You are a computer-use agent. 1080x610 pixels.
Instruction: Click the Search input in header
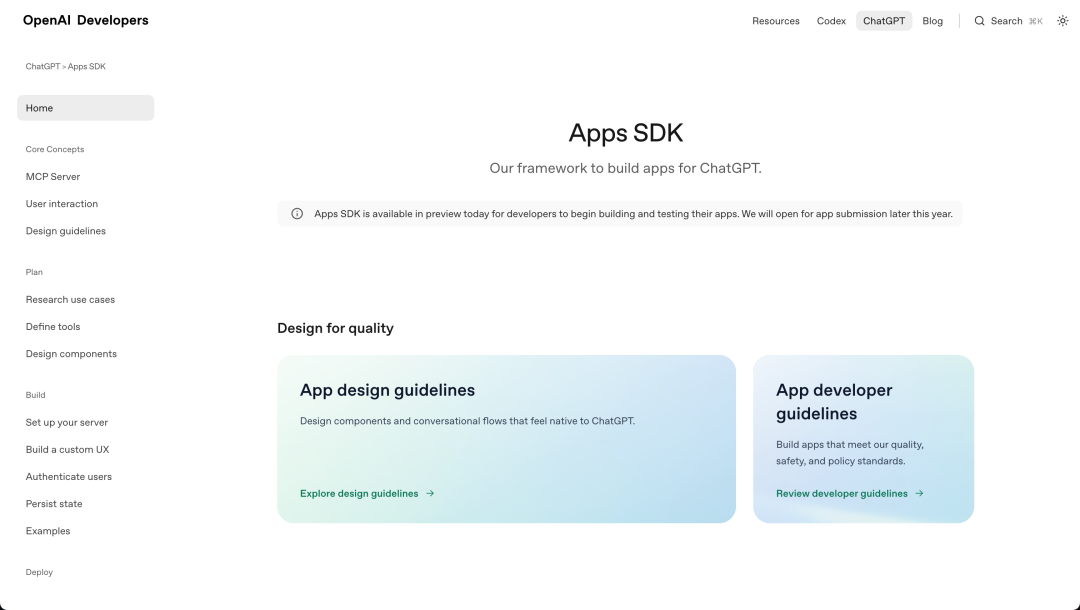click(x=1008, y=21)
